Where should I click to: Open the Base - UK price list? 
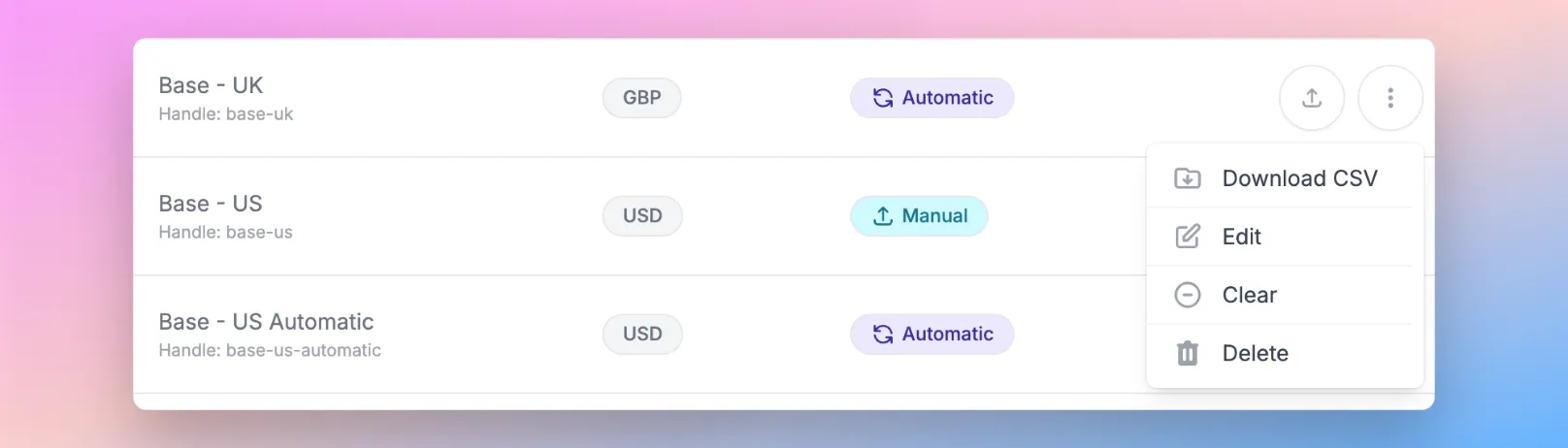(211, 85)
